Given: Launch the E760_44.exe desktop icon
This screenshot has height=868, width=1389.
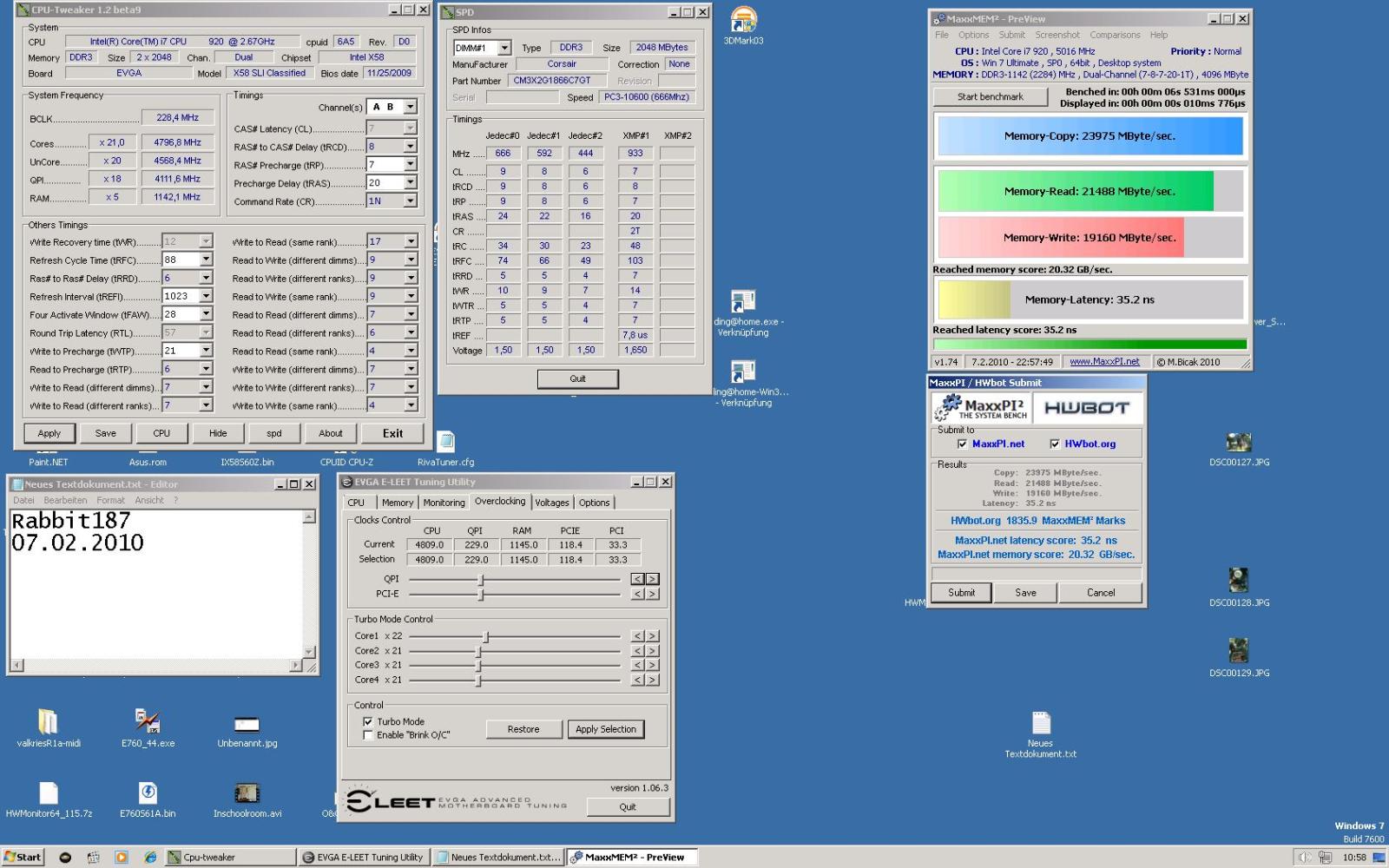Looking at the screenshot, I should click(x=148, y=721).
